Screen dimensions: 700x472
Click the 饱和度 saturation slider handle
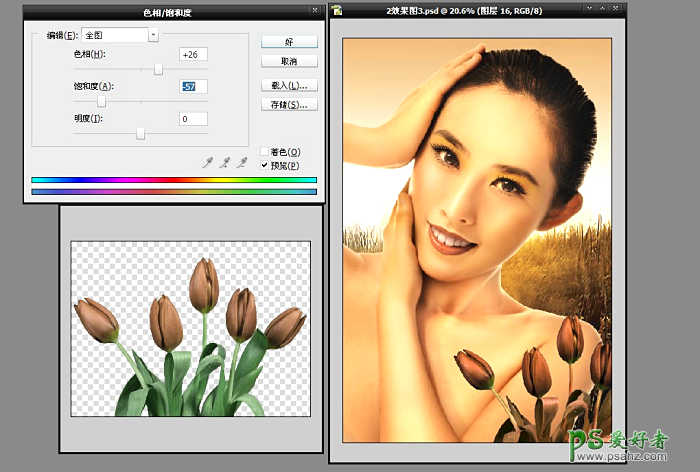pos(101,102)
